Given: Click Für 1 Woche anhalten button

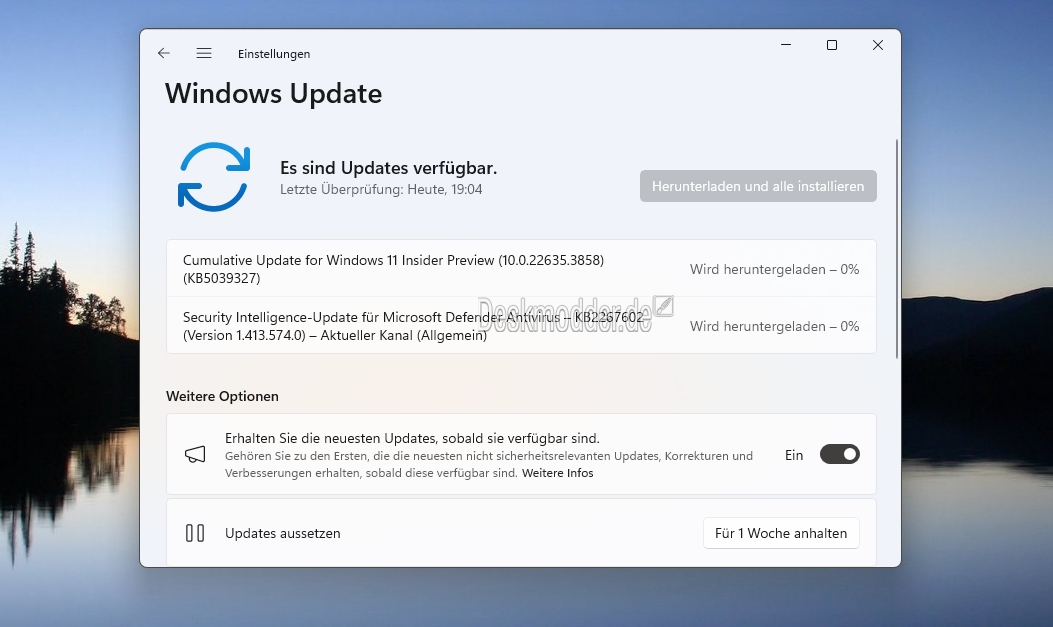Looking at the screenshot, I should (x=781, y=533).
